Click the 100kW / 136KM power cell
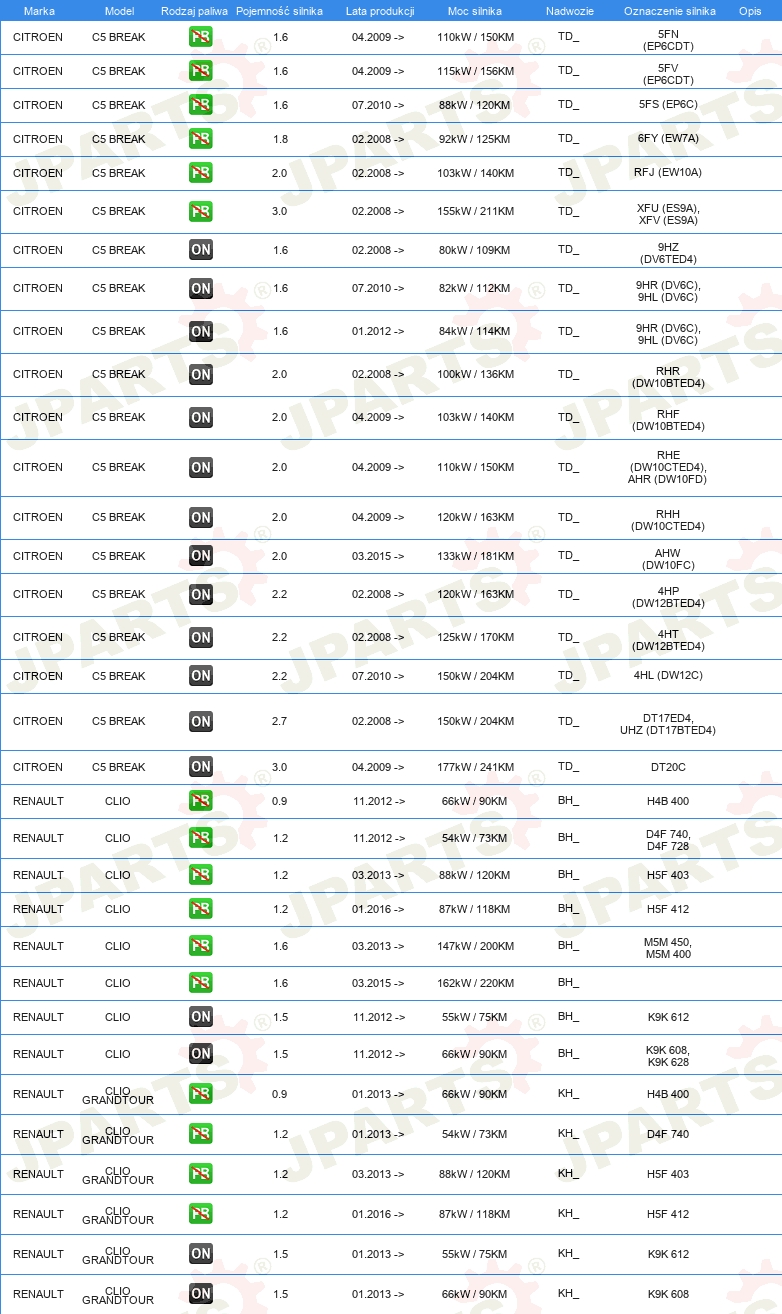782x1314 pixels. 475,374
